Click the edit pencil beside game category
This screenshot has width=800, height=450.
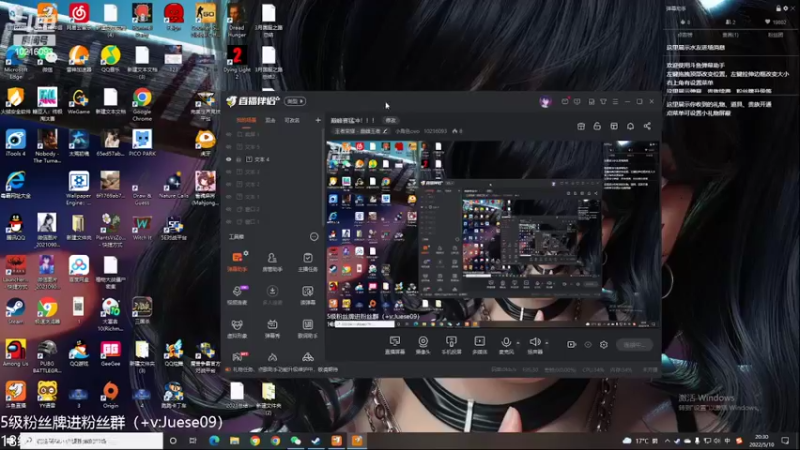385,131
